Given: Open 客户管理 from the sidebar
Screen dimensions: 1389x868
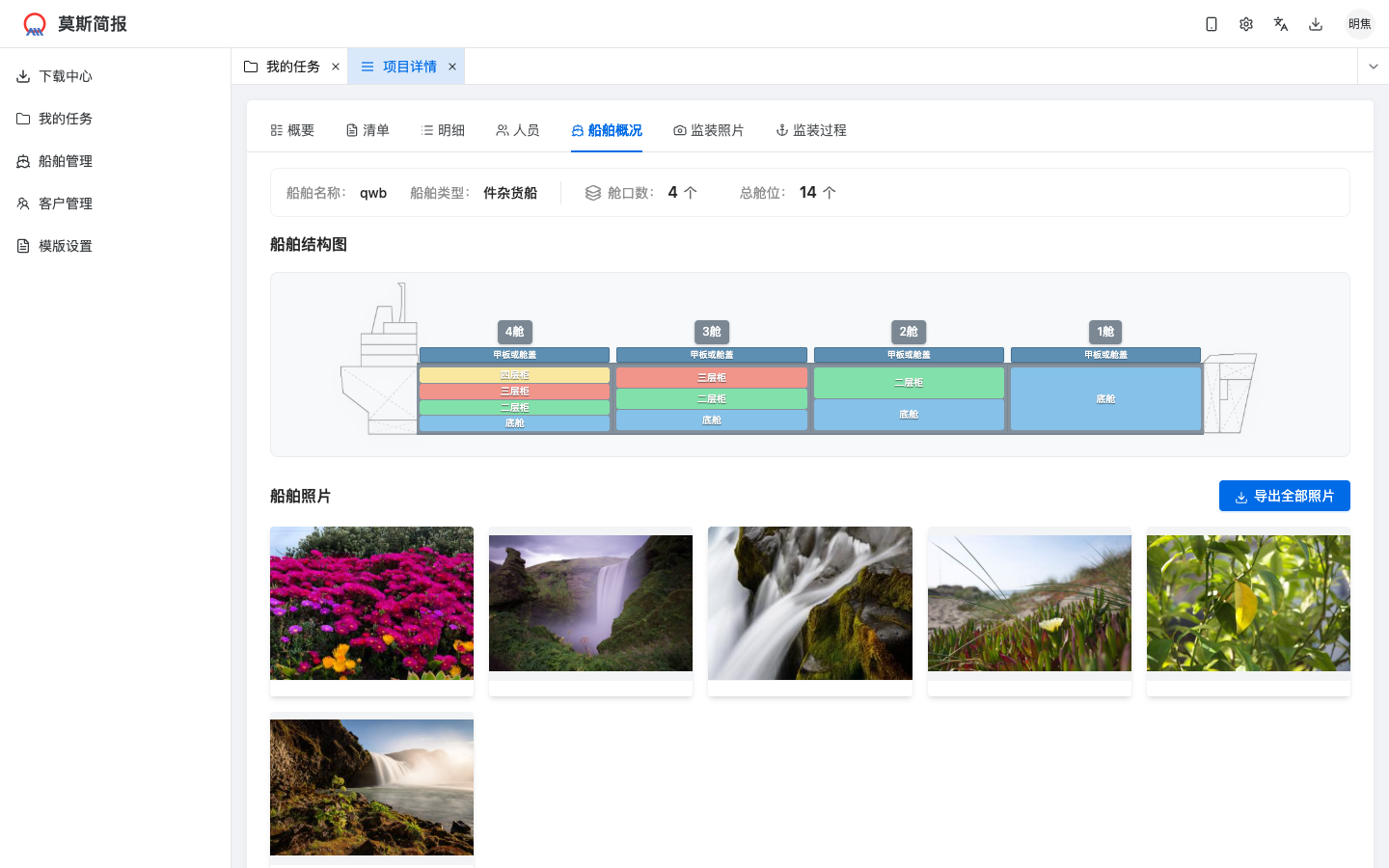Looking at the screenshot, I should coord(66,203).
